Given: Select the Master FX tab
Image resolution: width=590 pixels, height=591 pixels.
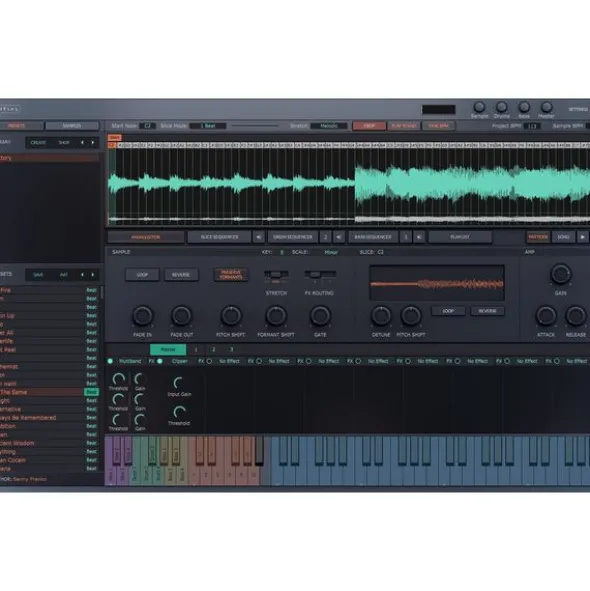Looking at the screenshot, I should (x=168, y=349).
